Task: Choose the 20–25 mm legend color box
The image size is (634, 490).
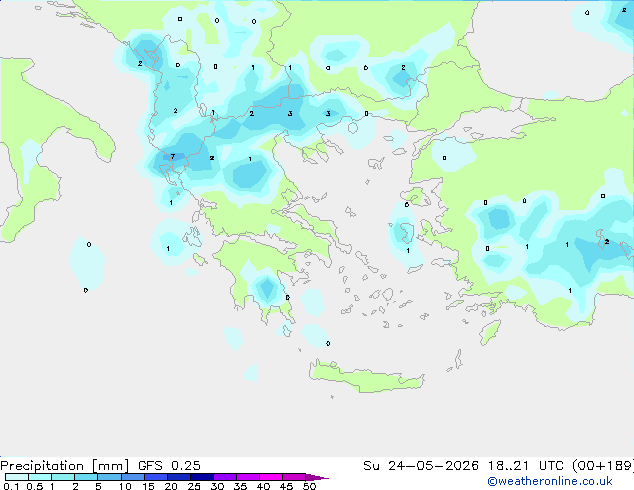Action: pos(178,477)
